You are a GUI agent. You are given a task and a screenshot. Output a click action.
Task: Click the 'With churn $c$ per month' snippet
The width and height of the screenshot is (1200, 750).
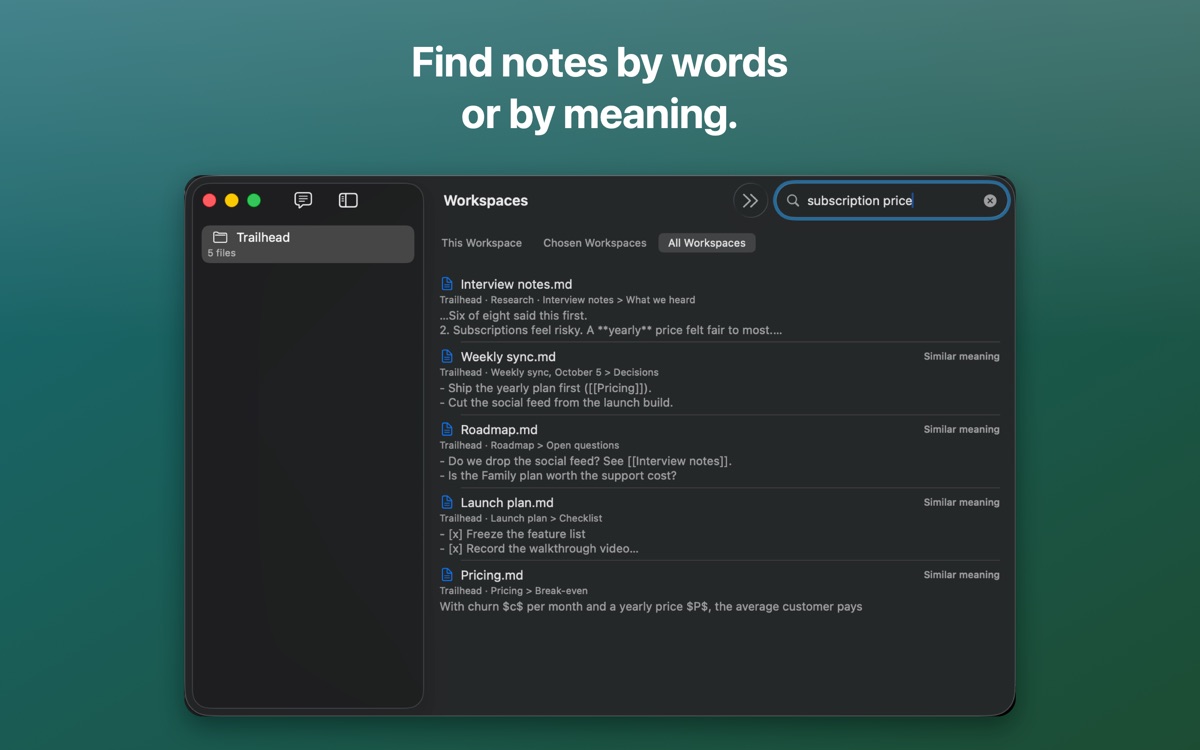[x=651, y=606]
